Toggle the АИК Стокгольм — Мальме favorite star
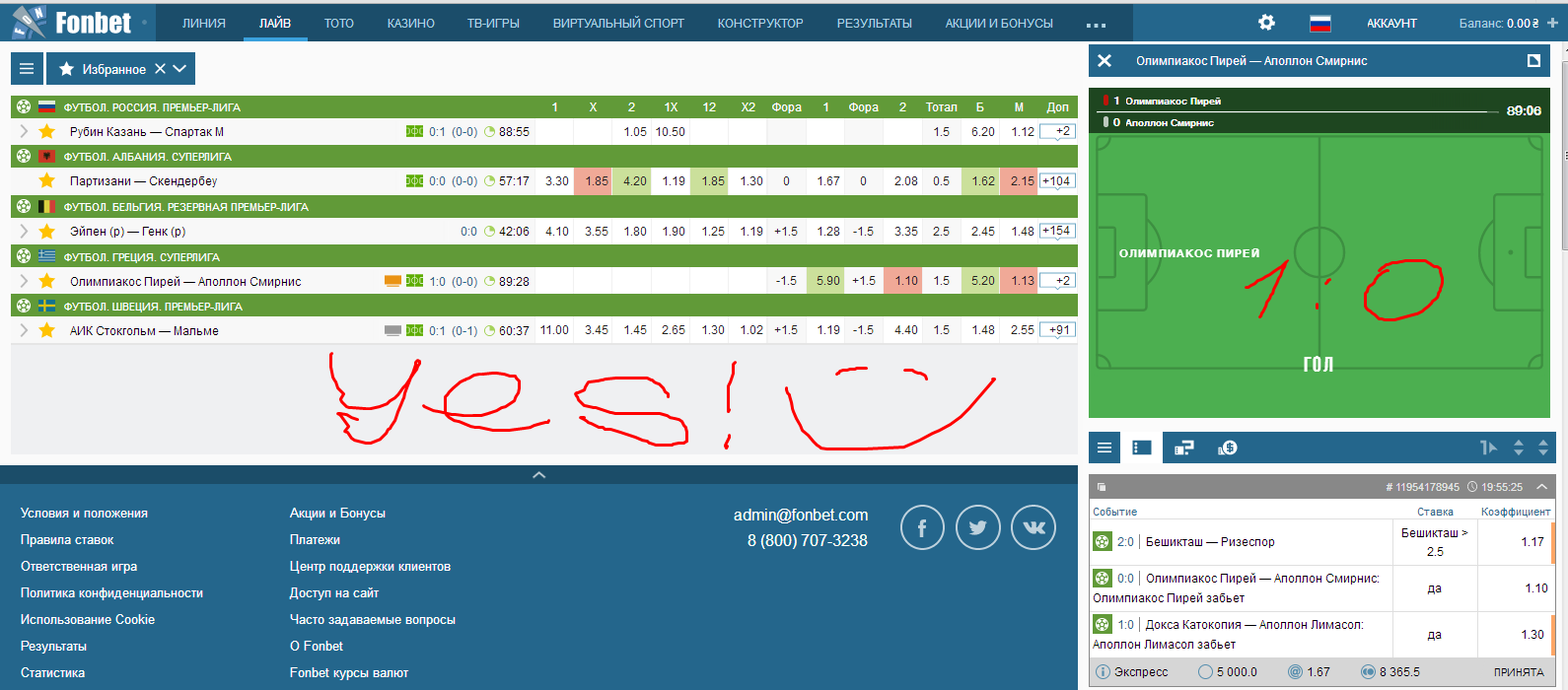Image resolution: width=1568 pixels, height=690 pixels. coord(46,330)
